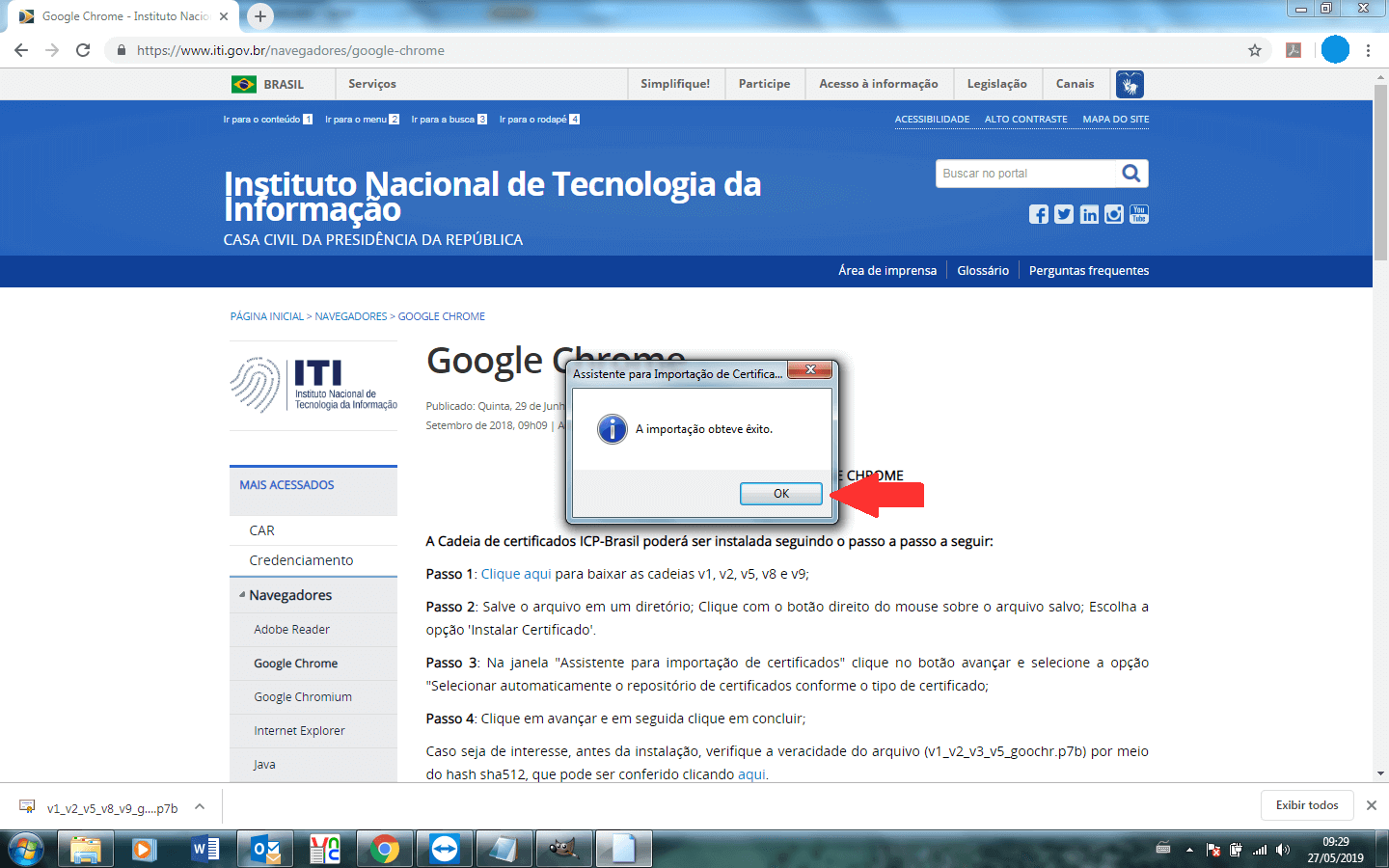Bookmark this page with the star icon
Screen dimensions: 1389x868
click(x=1254, y=50)
